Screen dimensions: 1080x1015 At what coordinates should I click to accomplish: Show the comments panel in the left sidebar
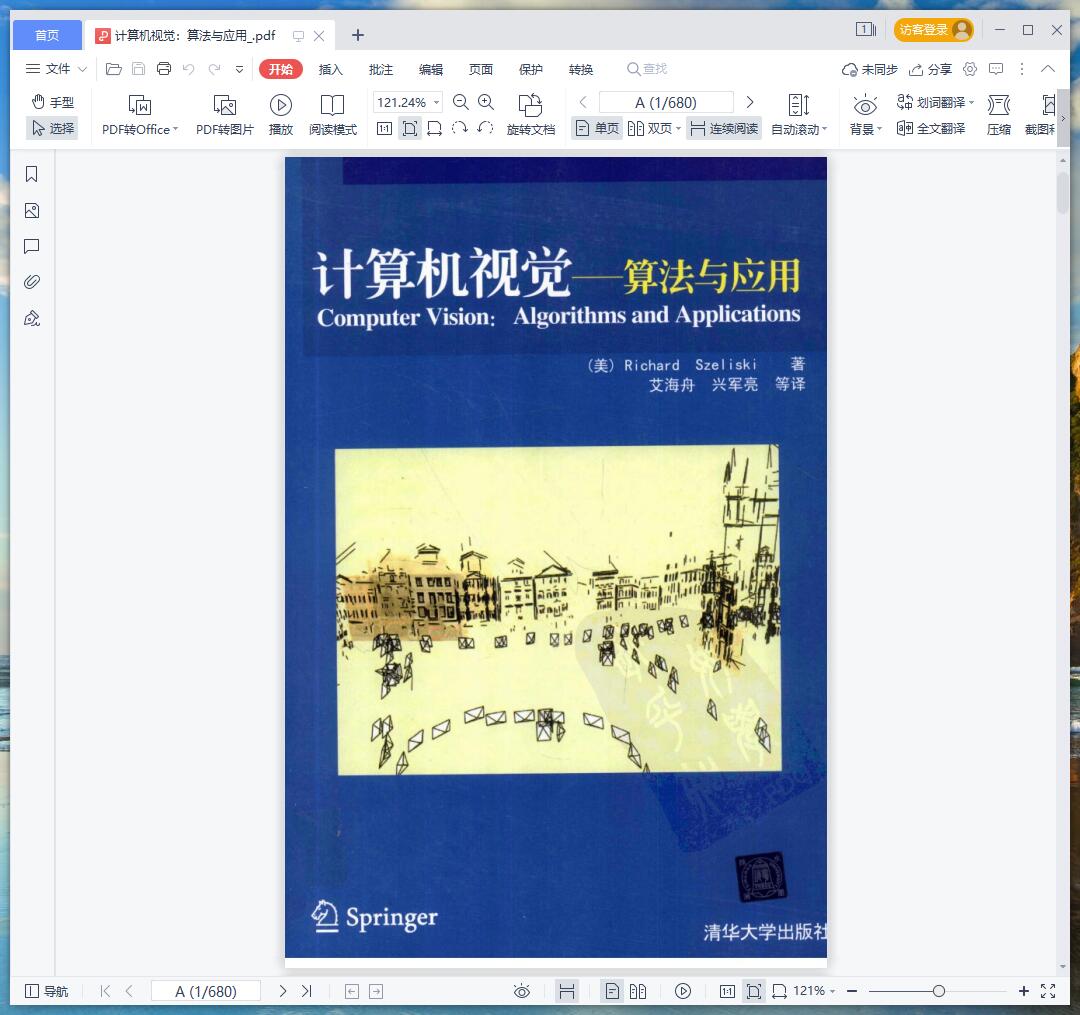tap(32, 247)
